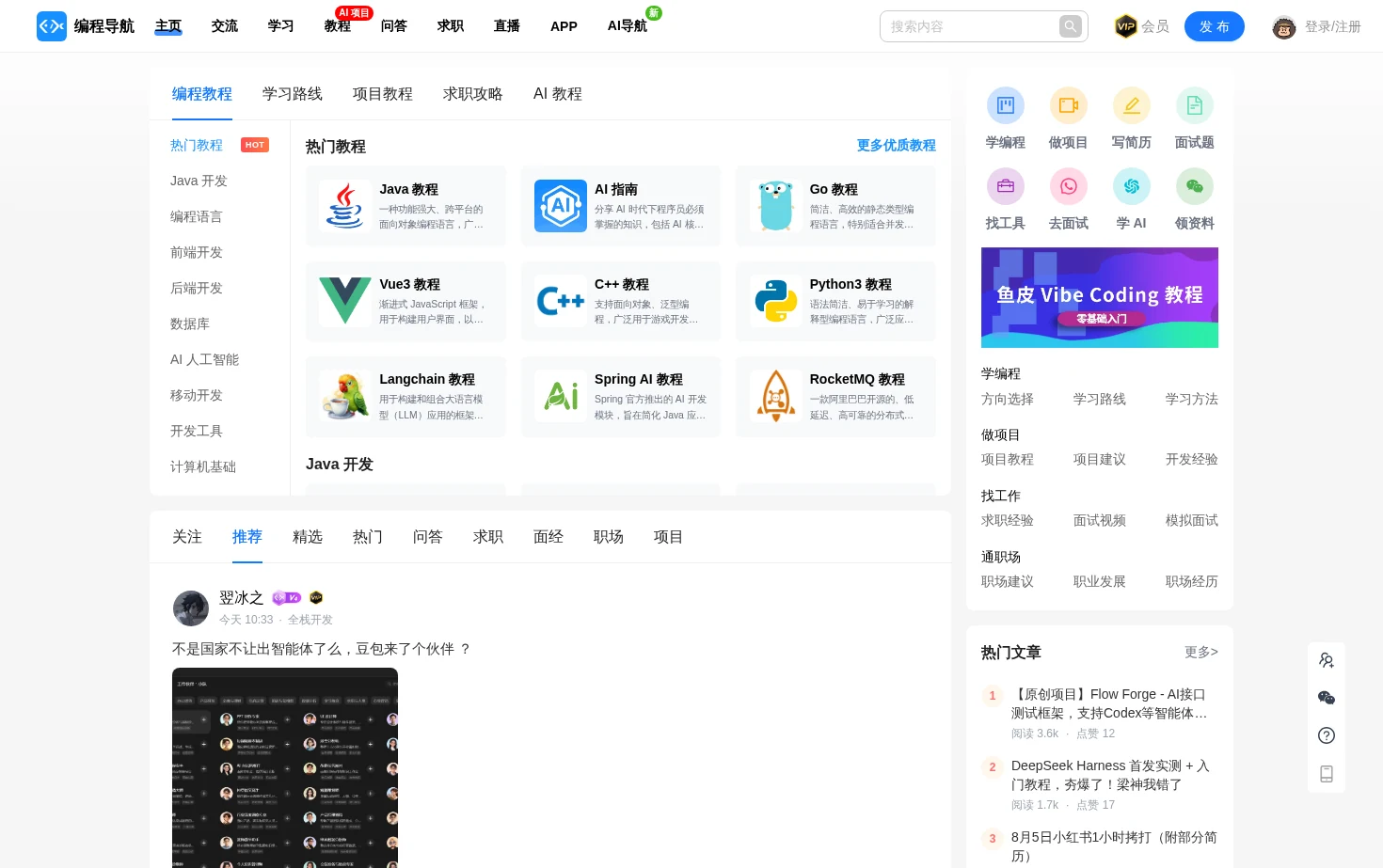Screen dimensions: 1383x868
Task: Click the 发布 button
Action: pos(1215,26)
